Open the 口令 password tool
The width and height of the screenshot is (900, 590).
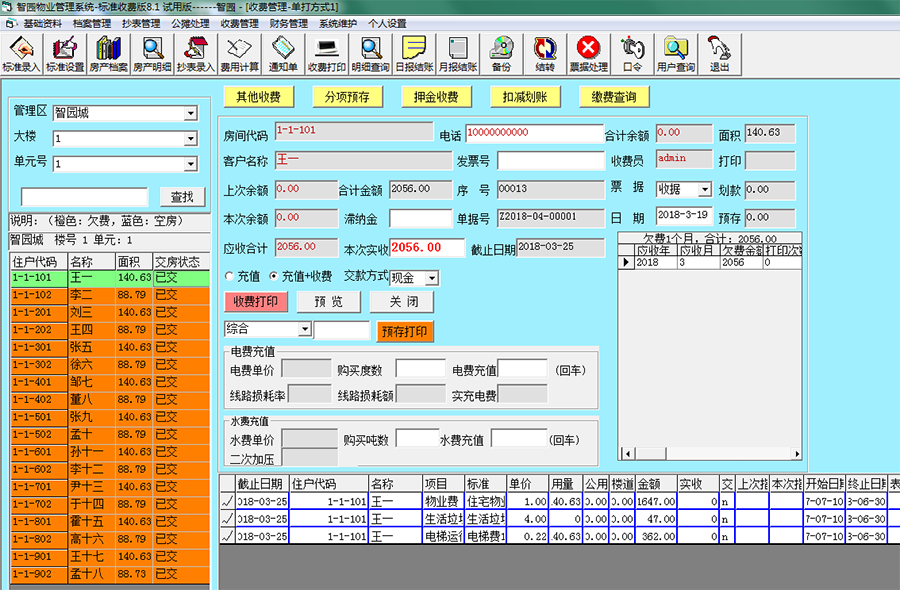[632, 54]
